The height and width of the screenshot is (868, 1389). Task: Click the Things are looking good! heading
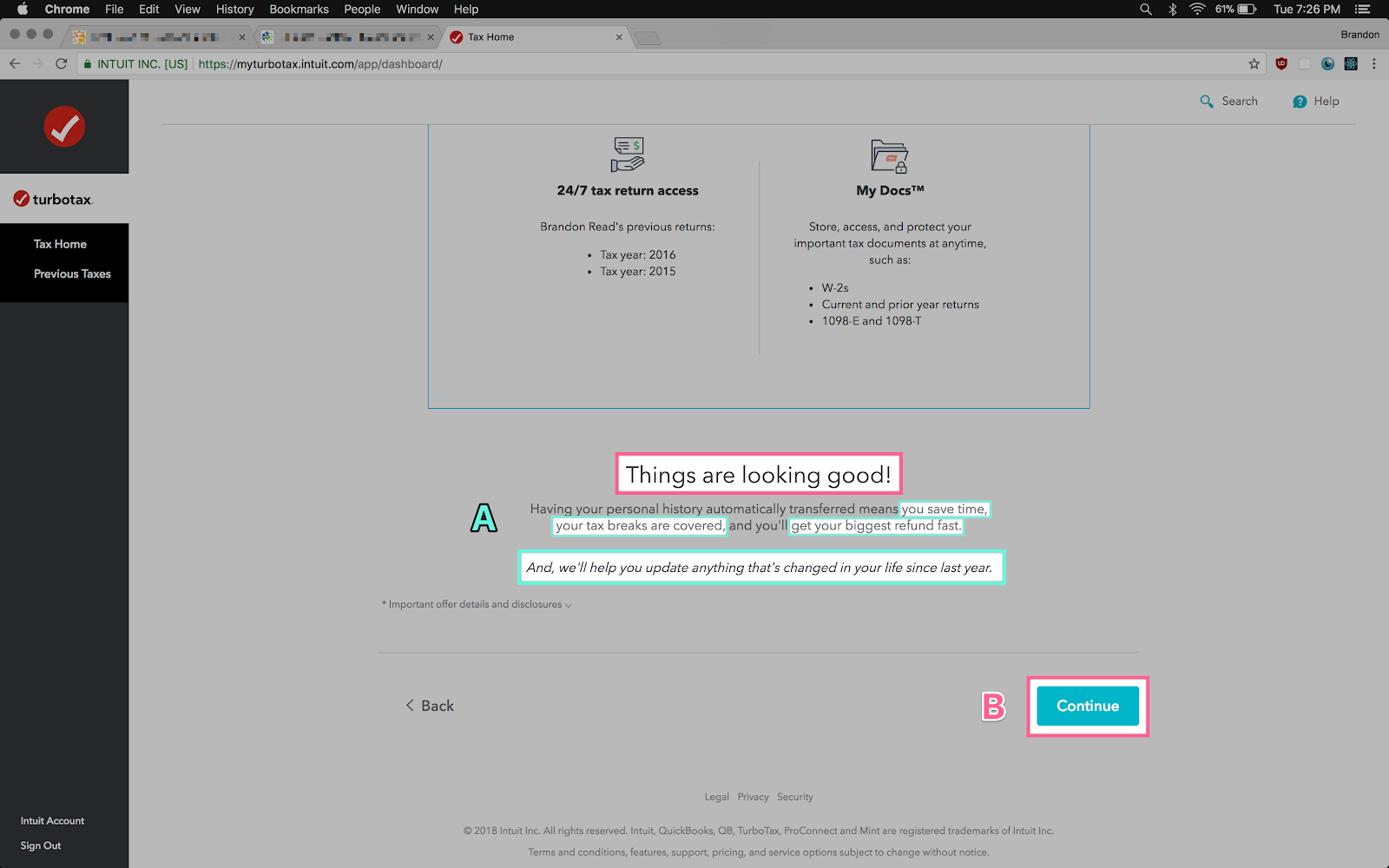coord(759,475)
